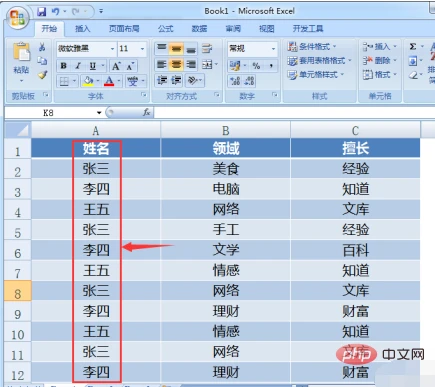
Task: Enable wrap text in the alignment group
Action: tap(207, 49)
